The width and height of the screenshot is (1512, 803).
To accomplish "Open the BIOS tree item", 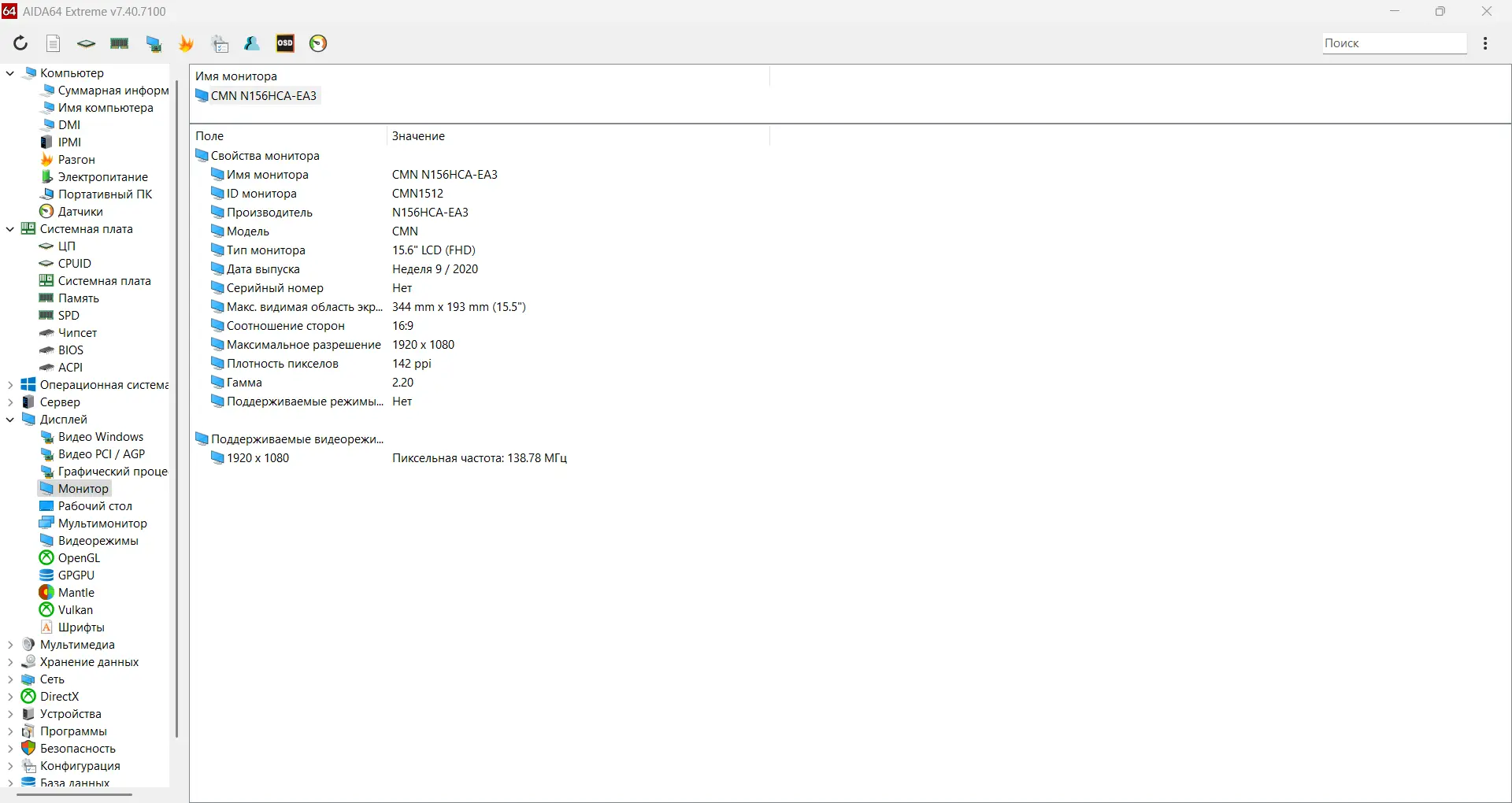I will (62, 350).
